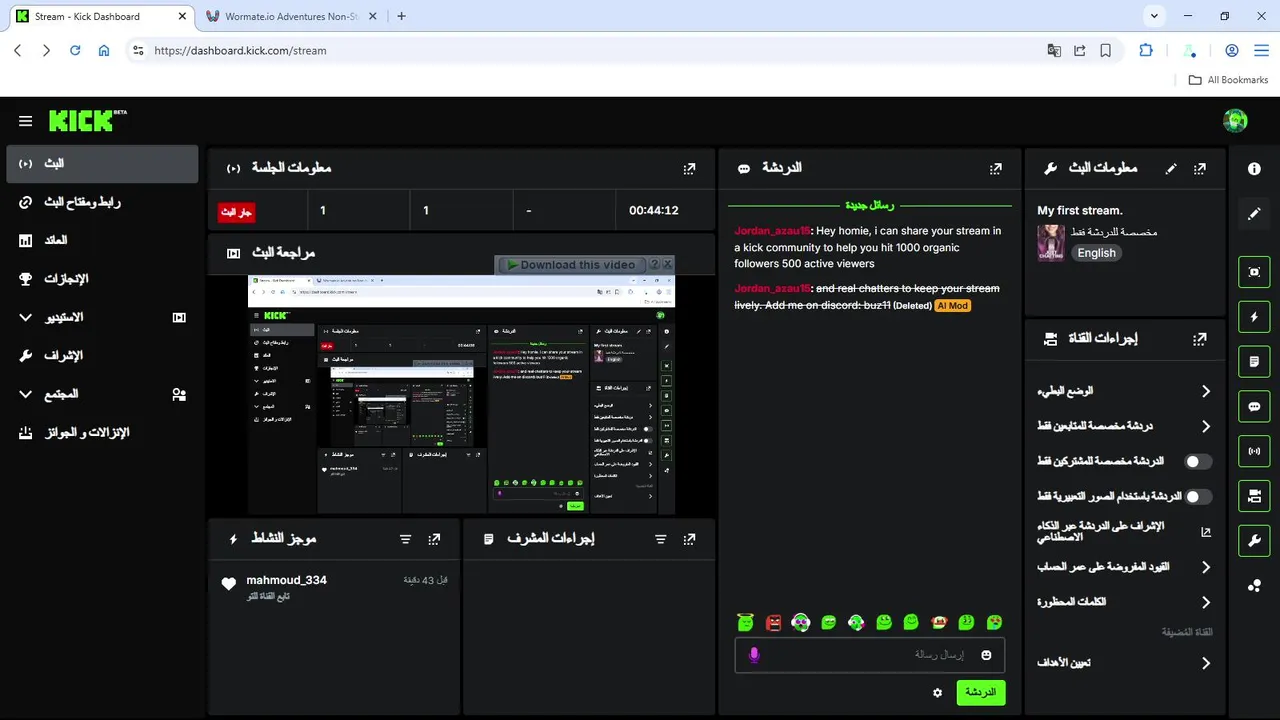Click the stream preview thumbnail

461,395
